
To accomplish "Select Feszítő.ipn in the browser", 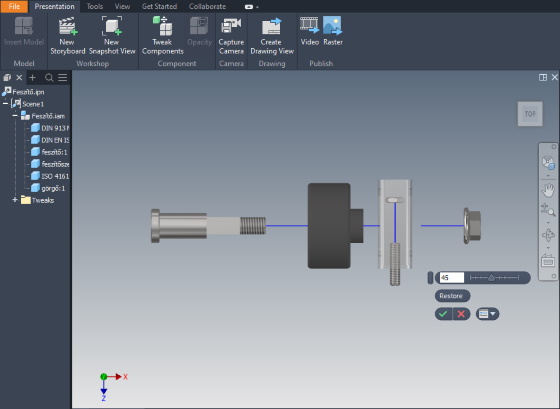I will (24, 92).
